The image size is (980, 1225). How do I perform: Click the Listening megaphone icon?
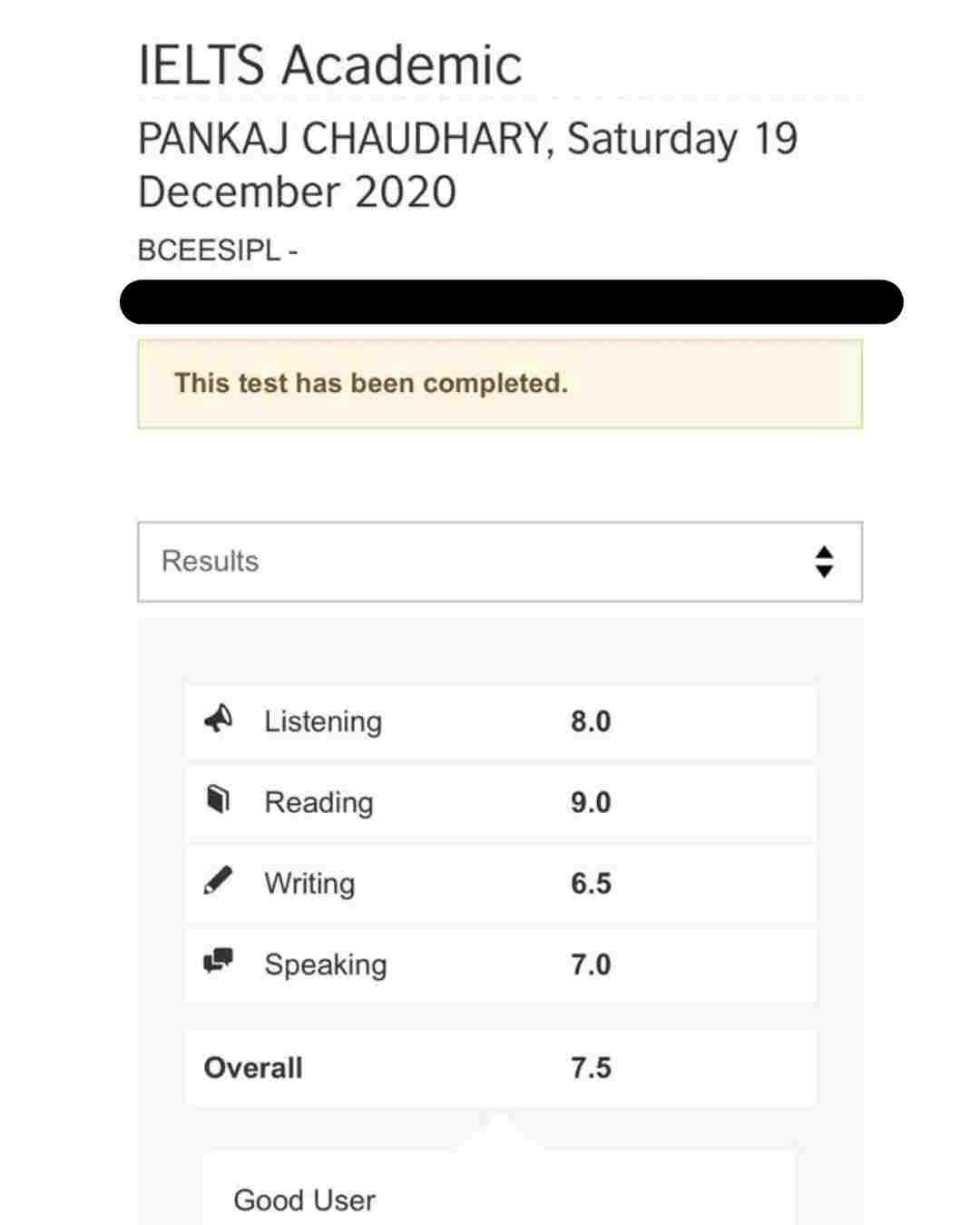218,719
